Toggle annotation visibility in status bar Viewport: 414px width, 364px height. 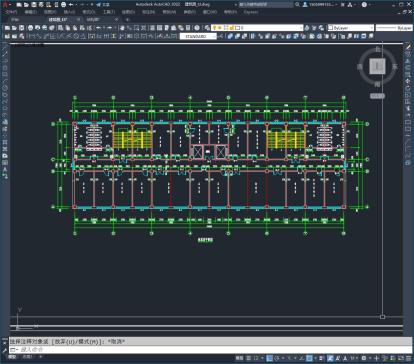click(x=330, y=357)
